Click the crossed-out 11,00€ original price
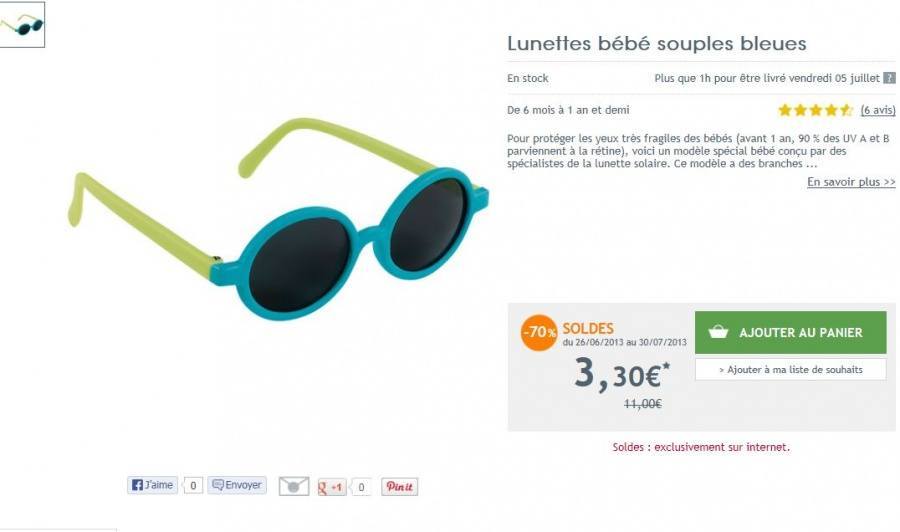This screenshot has height=532, width=900. [x=643, y=404]
